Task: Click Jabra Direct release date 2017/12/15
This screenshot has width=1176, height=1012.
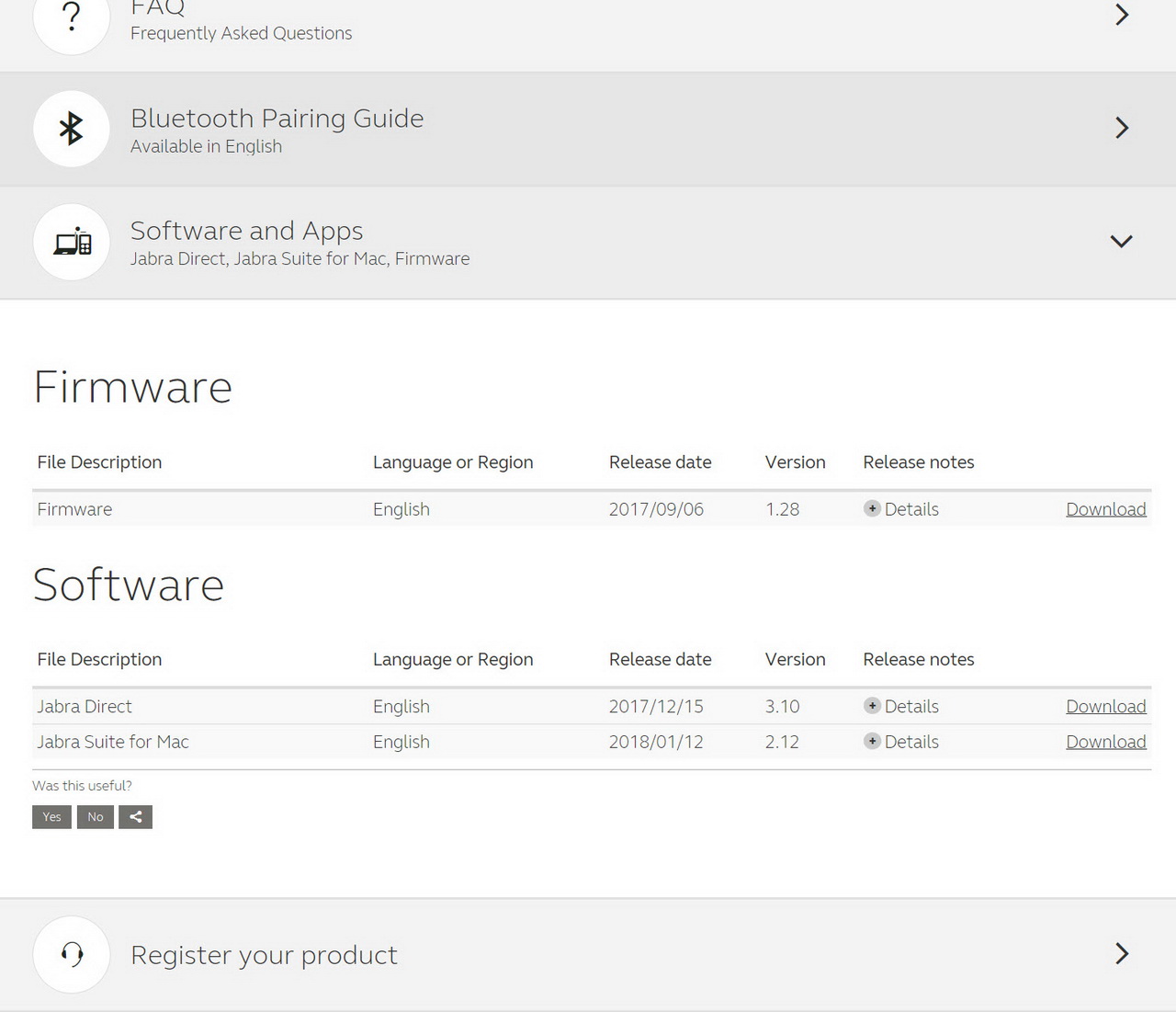Action: 656,706
